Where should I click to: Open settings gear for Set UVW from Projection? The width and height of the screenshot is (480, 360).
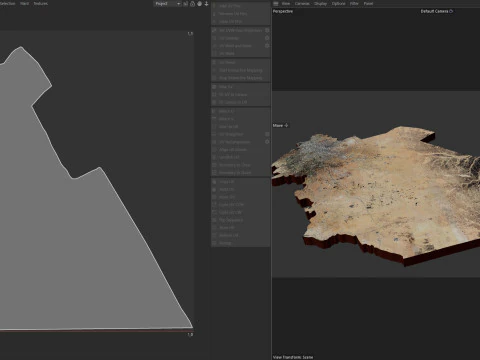click(267, 30)
